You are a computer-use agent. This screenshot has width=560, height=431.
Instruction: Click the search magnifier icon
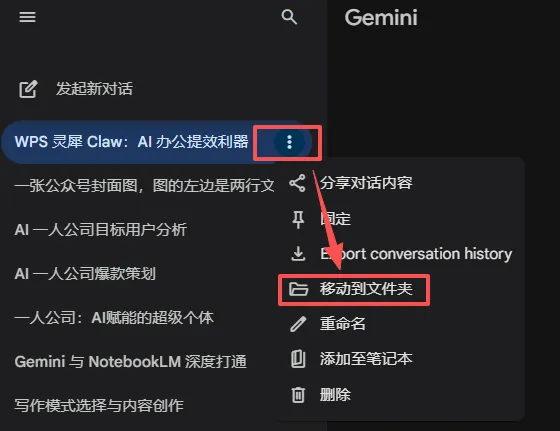coord(289,17)
